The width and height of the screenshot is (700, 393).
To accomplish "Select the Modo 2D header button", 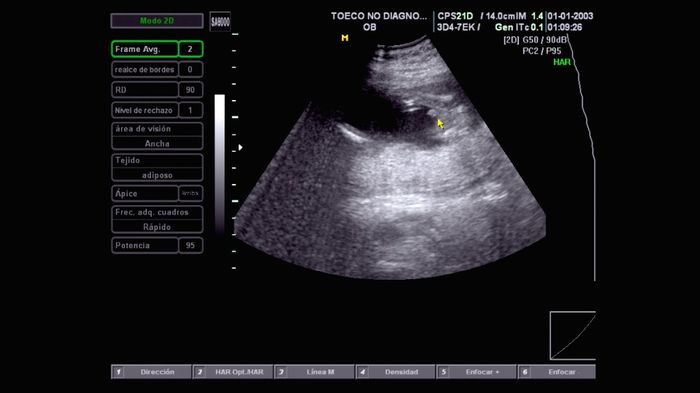I will (x=157, y=21).
